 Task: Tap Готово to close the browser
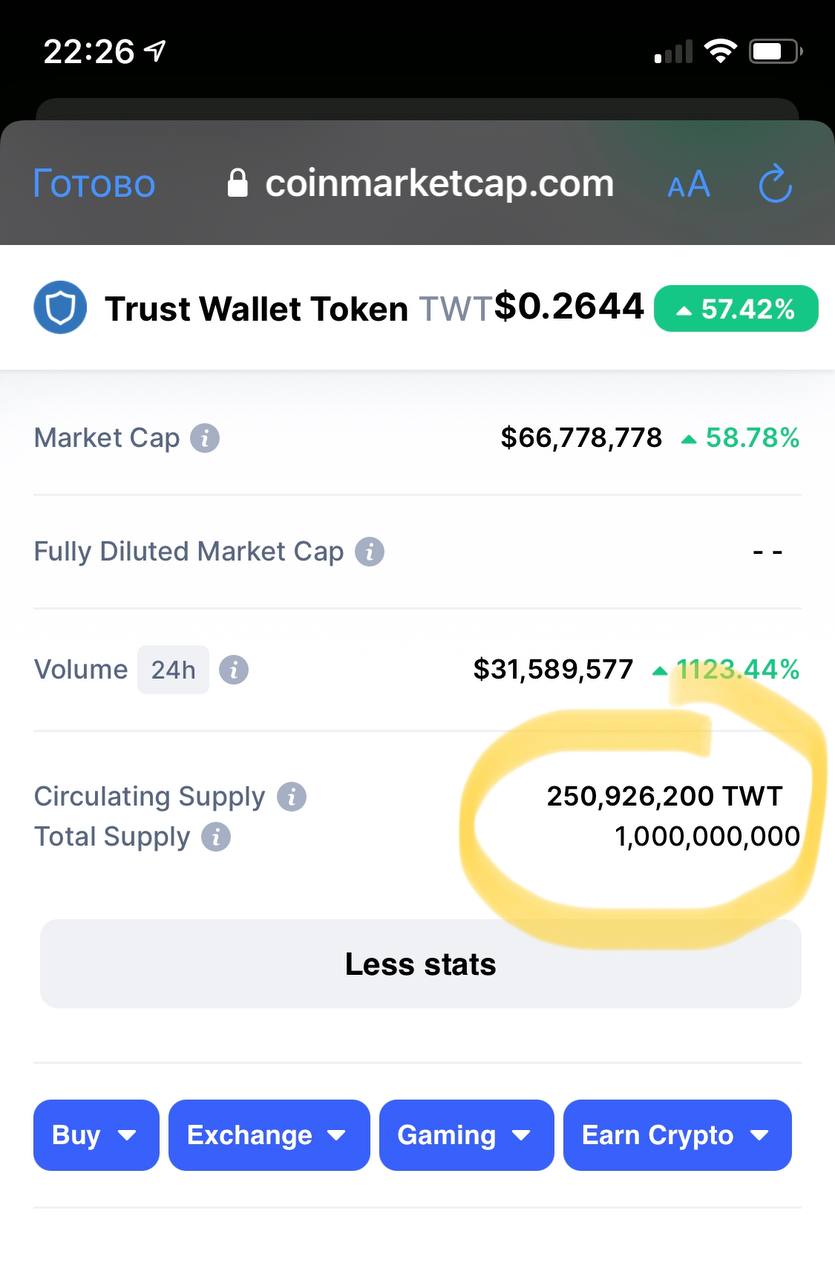(x=94, y=184)
